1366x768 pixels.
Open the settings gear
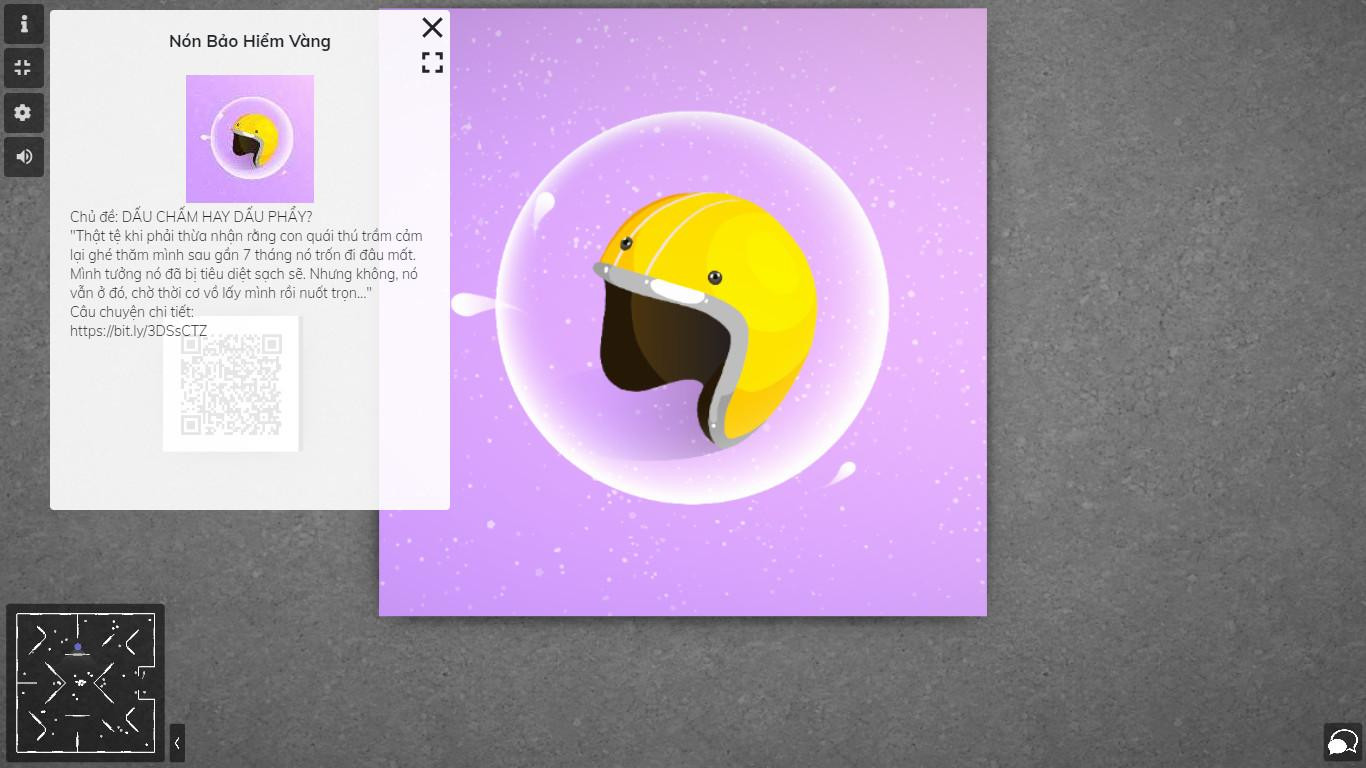(x=24, y=113)
